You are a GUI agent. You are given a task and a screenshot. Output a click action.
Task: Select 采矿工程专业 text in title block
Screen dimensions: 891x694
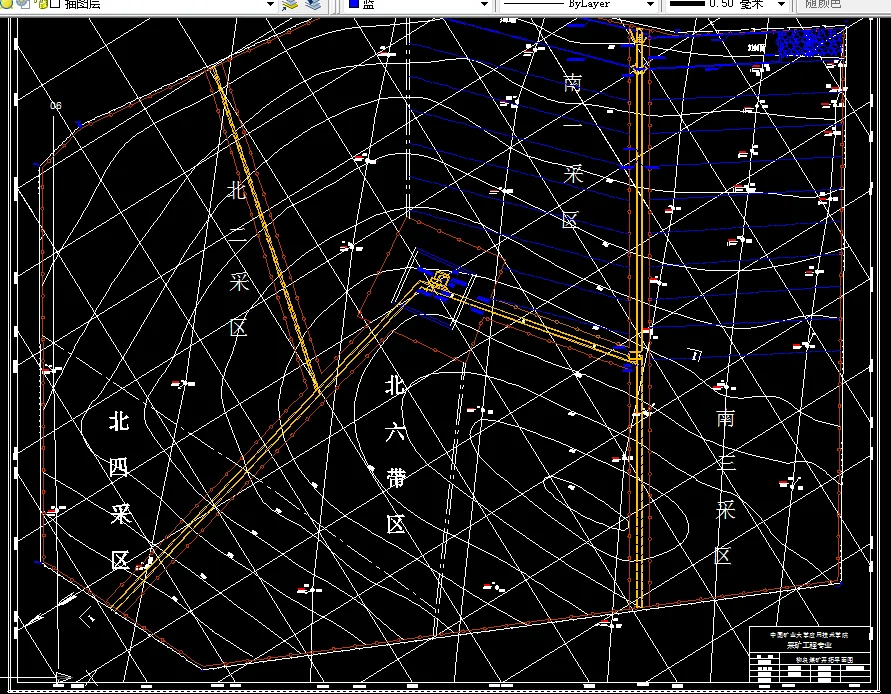tap(810, 646)
